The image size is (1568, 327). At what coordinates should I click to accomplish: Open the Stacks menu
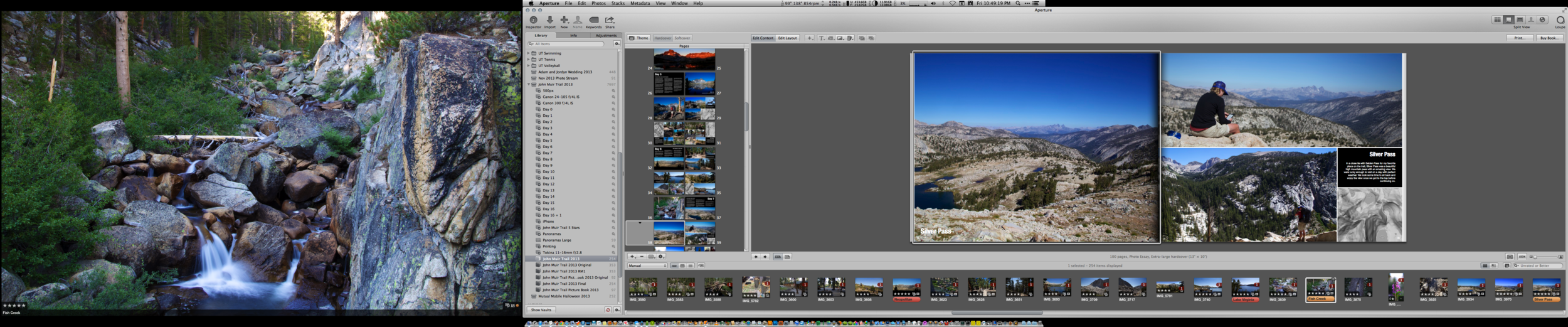tap(618, 3)
